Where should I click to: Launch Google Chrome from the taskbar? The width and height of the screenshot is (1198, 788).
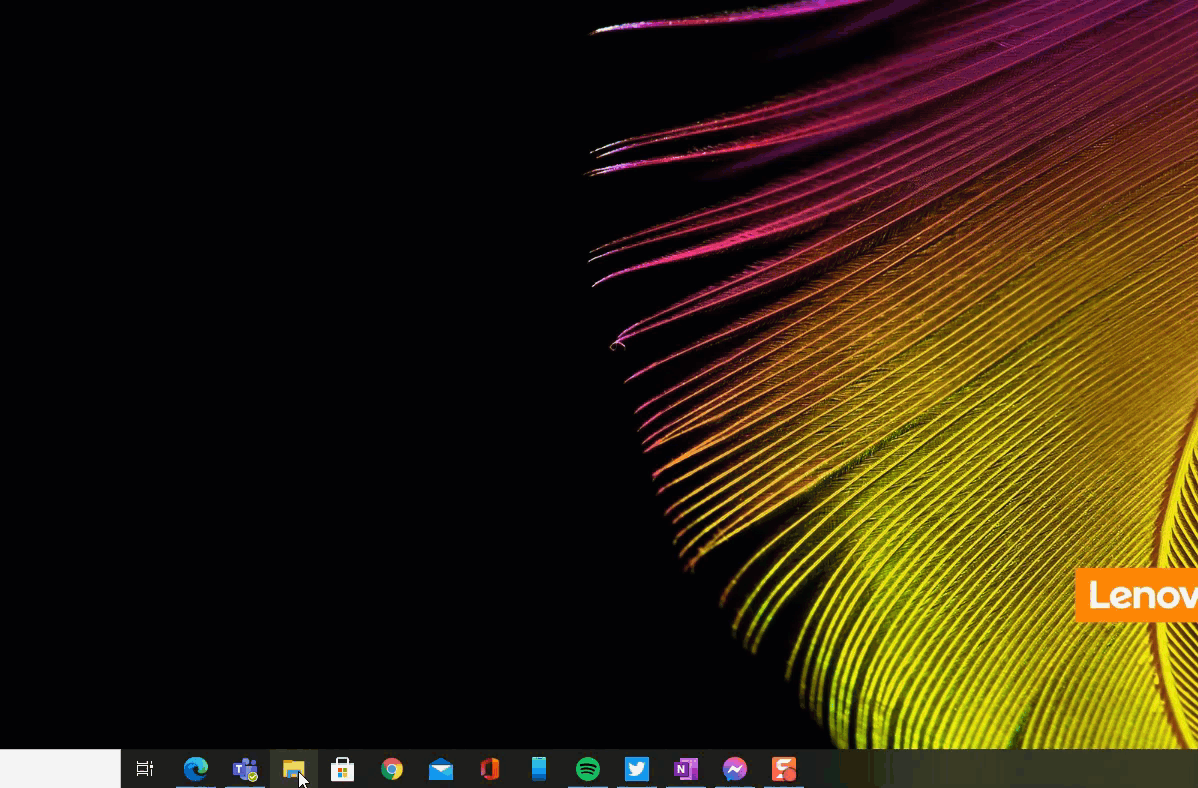[x=392, y=769]
